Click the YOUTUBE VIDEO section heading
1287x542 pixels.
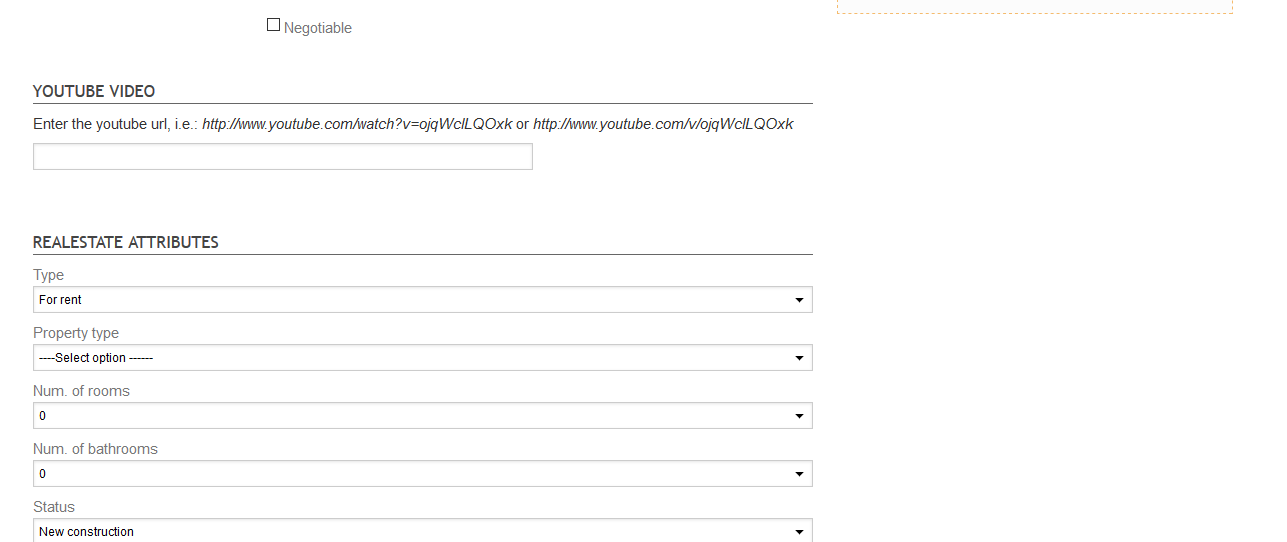[94, 91]
